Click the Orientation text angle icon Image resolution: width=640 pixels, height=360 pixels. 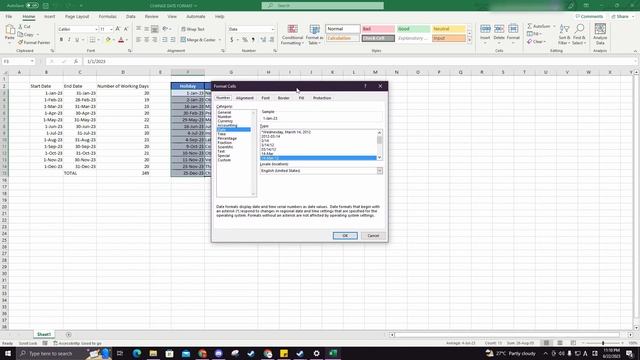coord(165,29)
